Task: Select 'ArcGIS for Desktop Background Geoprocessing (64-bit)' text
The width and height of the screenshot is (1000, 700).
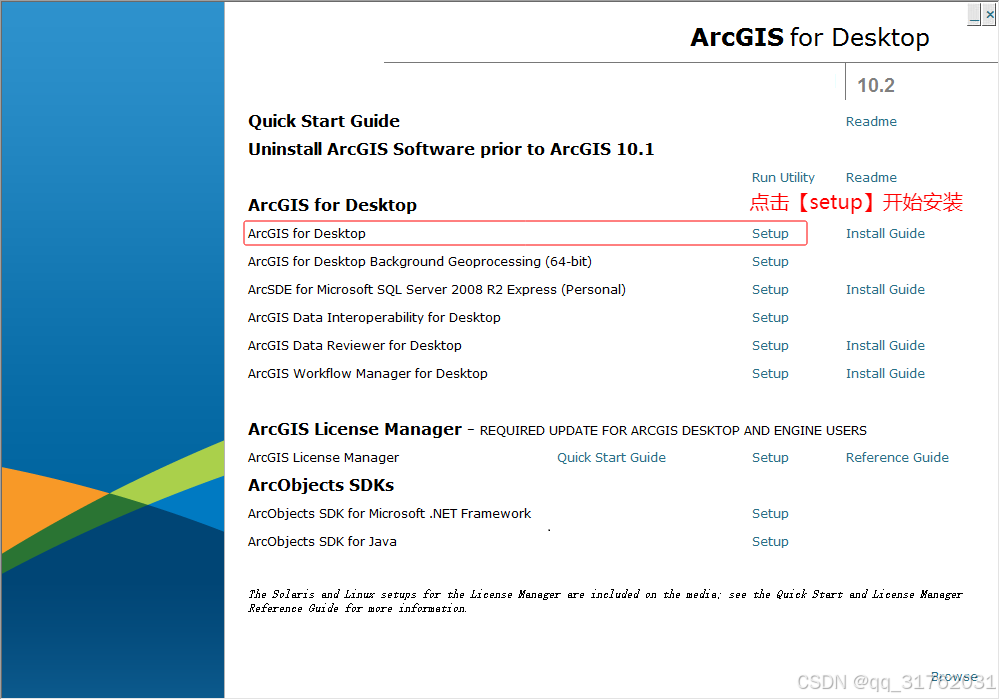Action: coord(420,261)
